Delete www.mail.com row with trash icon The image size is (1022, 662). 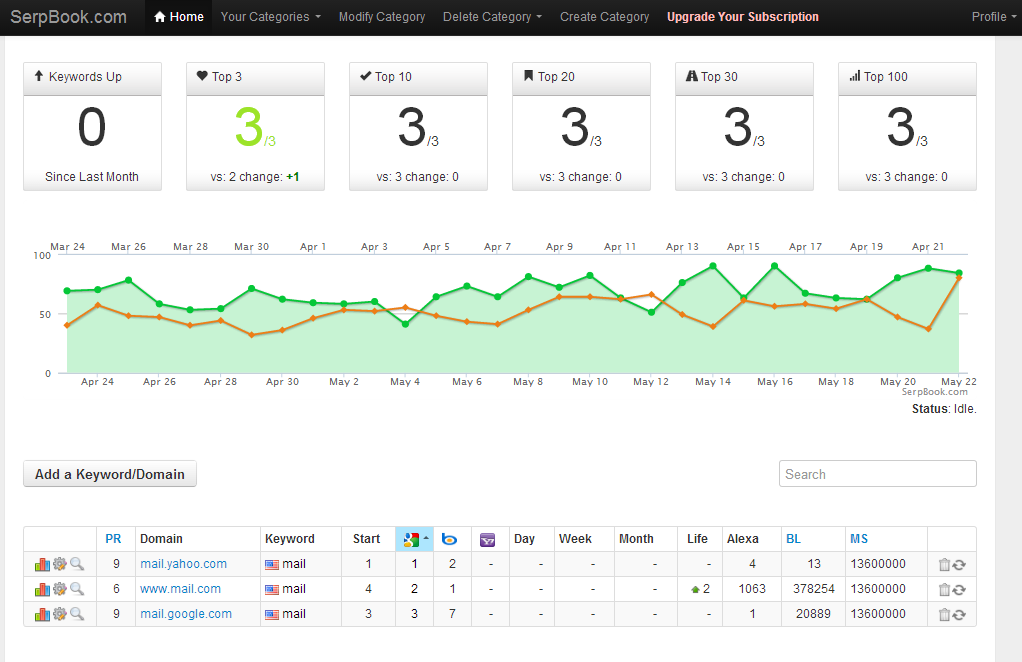click(x=944, y=590)
